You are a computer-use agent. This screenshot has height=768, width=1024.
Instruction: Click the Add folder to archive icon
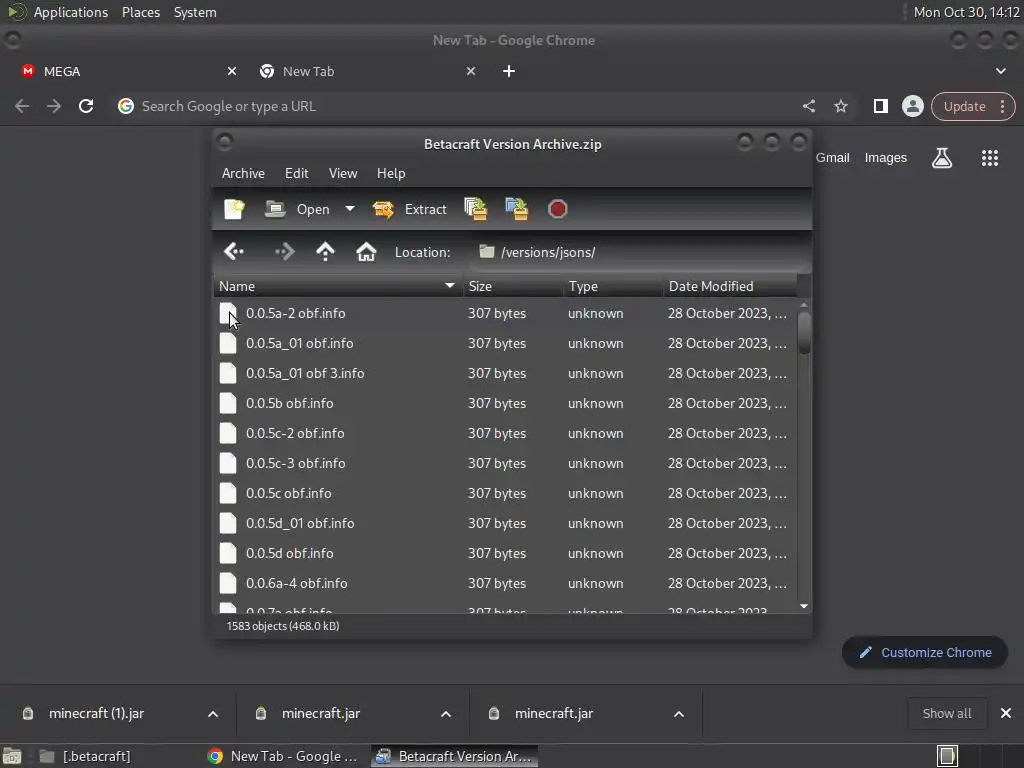click(x=517, y=209)
